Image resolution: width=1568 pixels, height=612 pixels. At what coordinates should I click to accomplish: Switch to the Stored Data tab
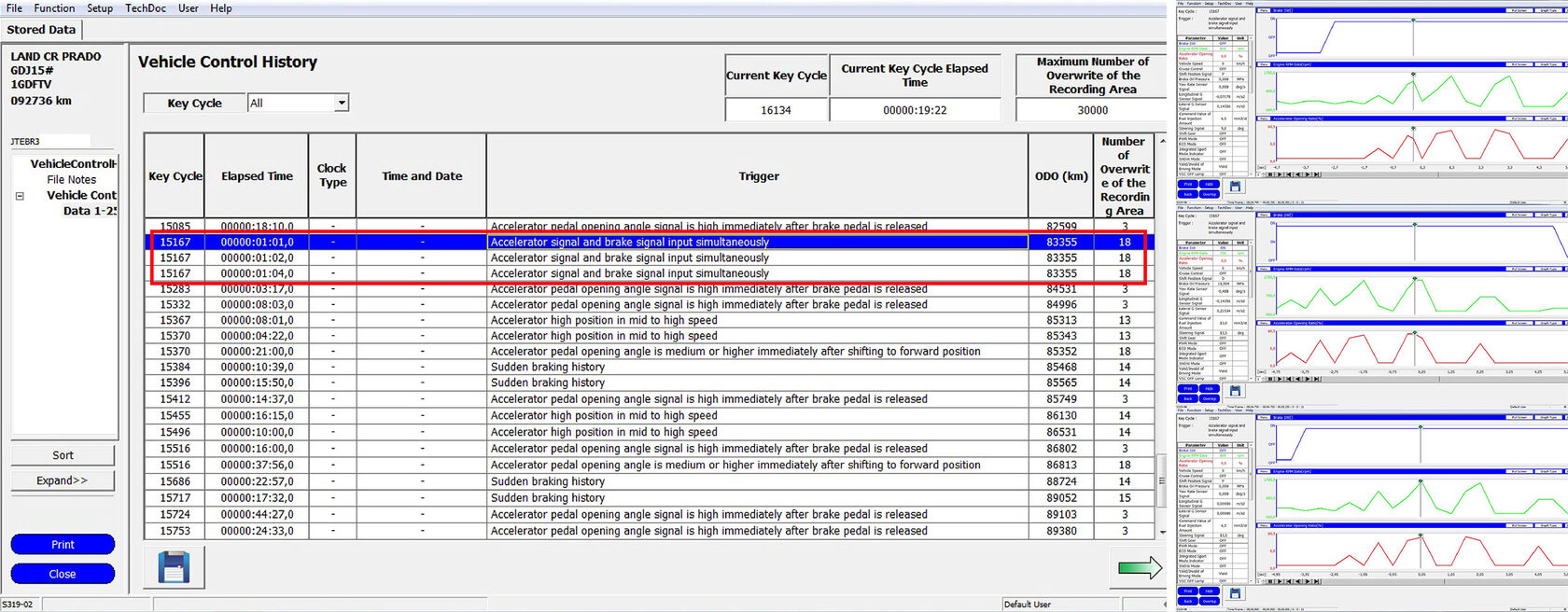[41, 30]
